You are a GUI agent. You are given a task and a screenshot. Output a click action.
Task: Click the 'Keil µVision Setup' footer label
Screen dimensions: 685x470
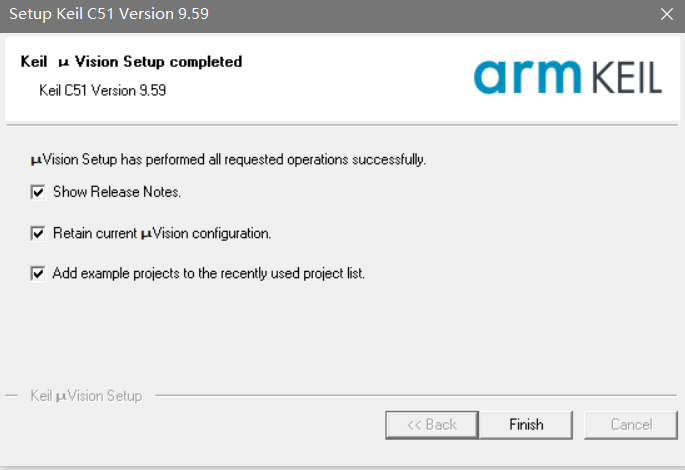point(86,396)
